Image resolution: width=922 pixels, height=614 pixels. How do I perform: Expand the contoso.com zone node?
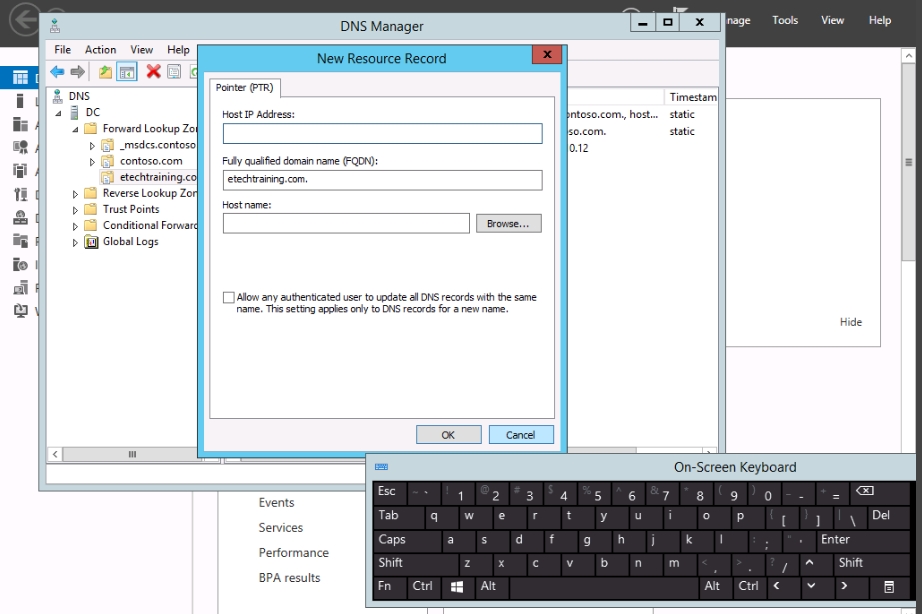click(92, 161)
